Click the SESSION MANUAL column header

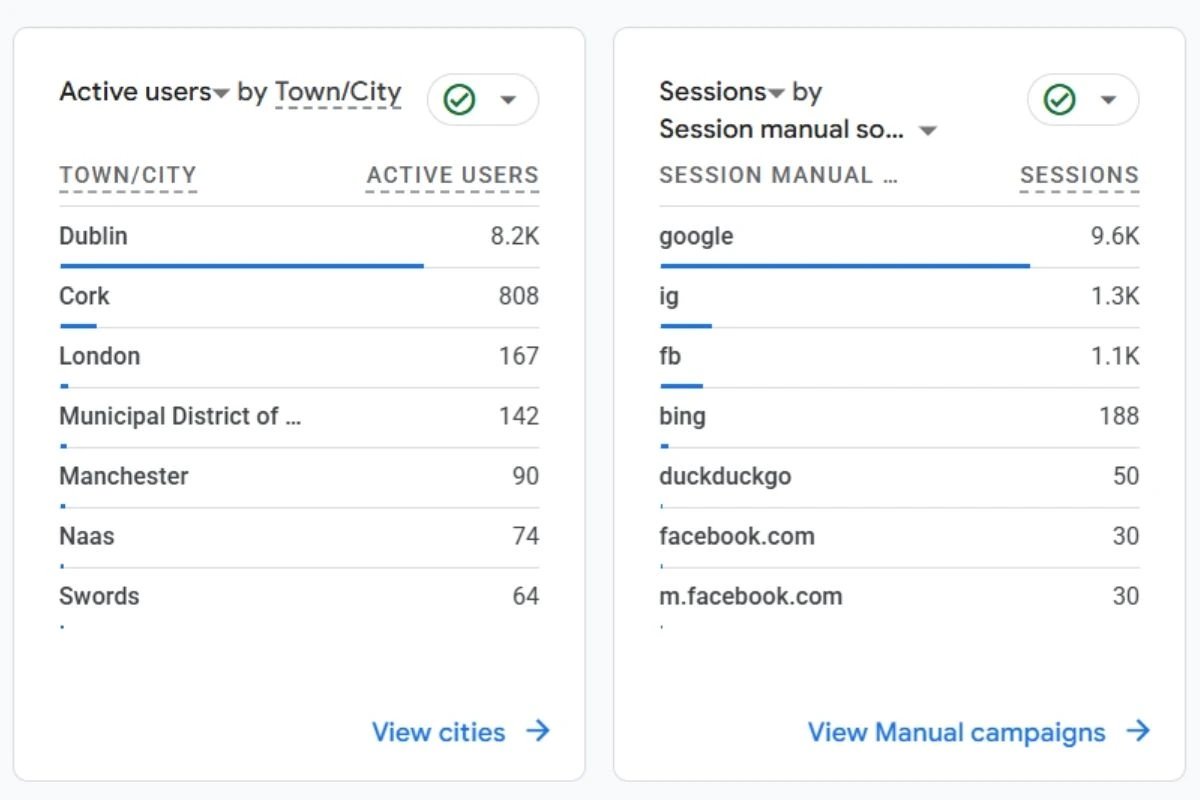(778, 176)
